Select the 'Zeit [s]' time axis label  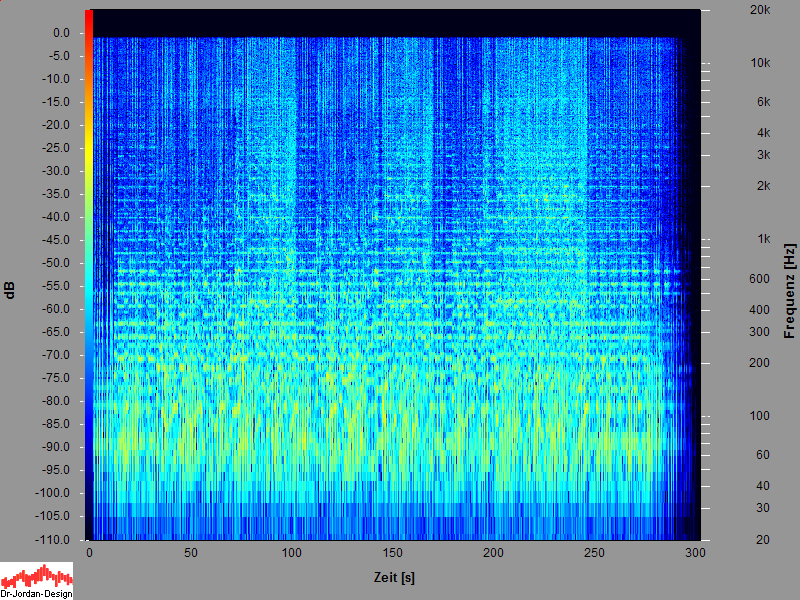tap(392, 577)
